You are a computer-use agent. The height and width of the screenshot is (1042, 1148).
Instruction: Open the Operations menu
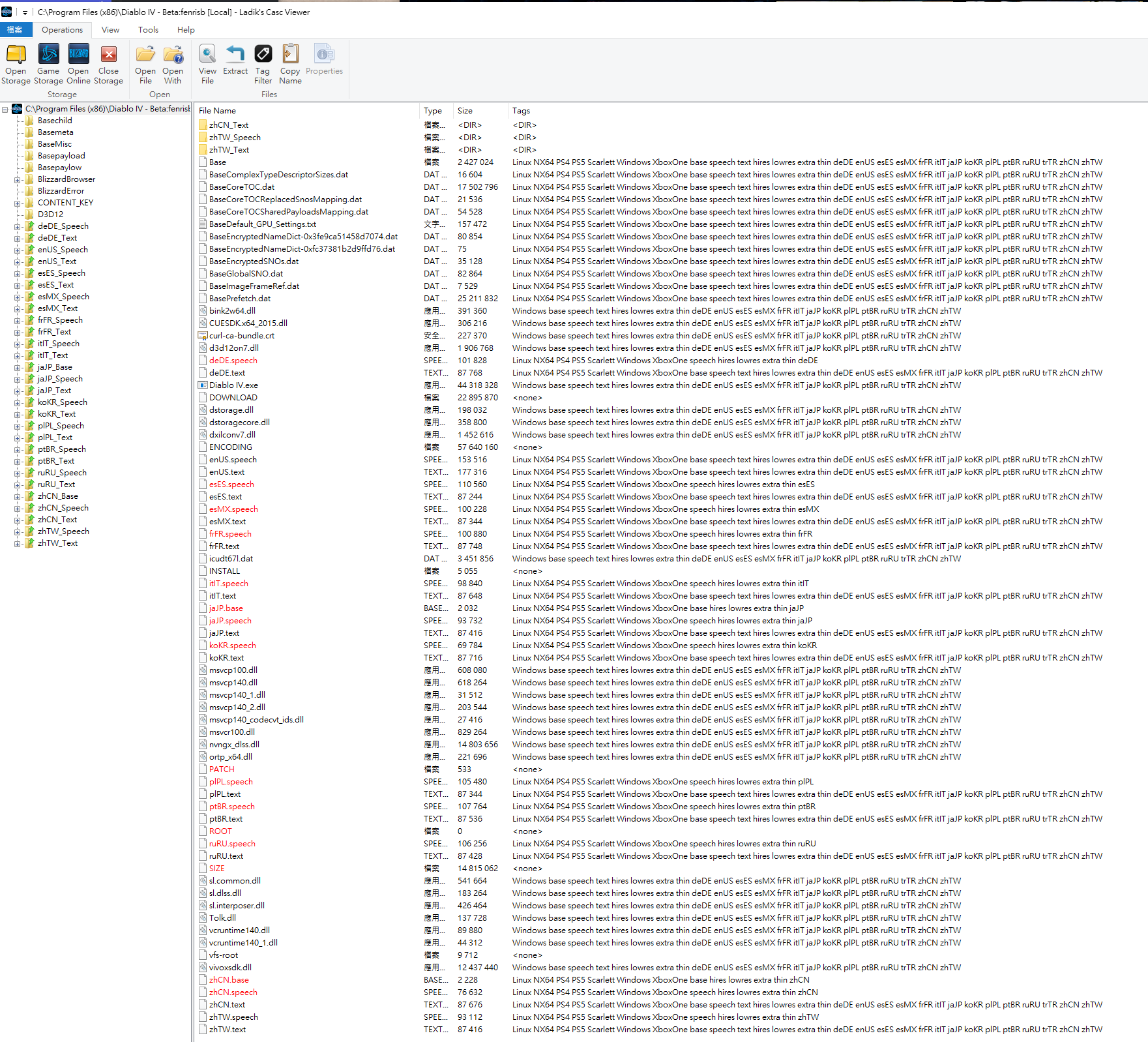[x=63, y=29]
